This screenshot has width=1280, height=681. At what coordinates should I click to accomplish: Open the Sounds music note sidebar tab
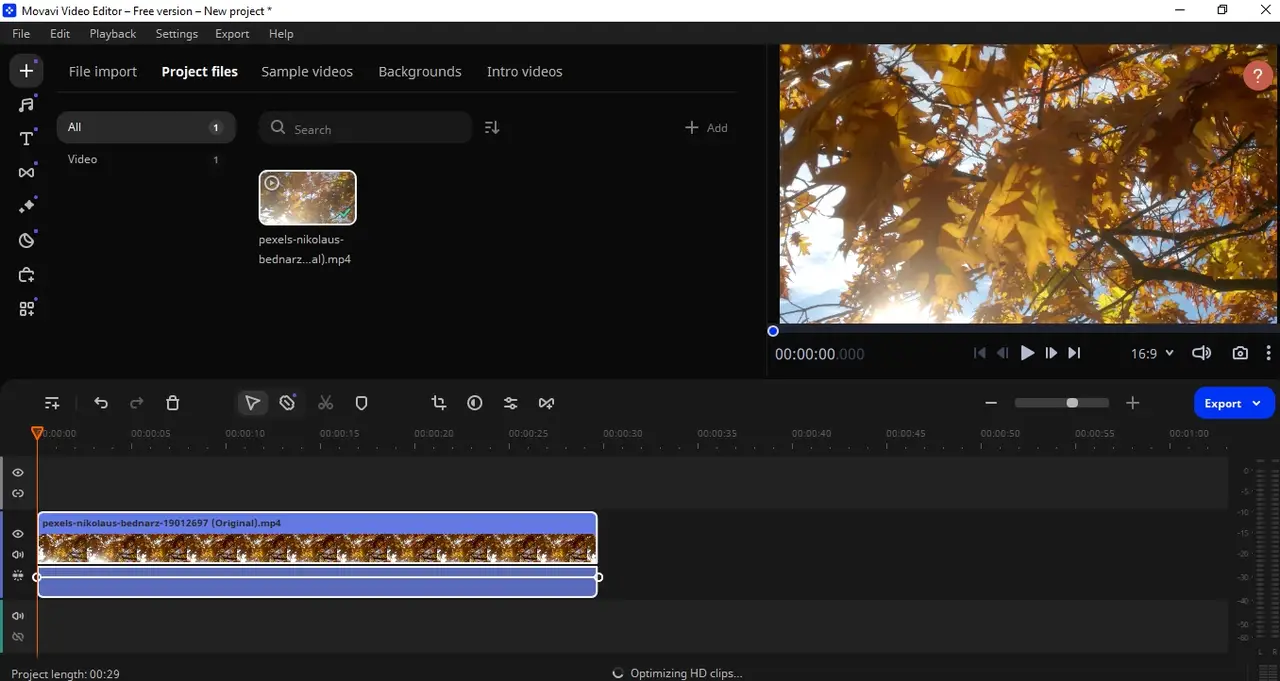click(x=27, y=105)
